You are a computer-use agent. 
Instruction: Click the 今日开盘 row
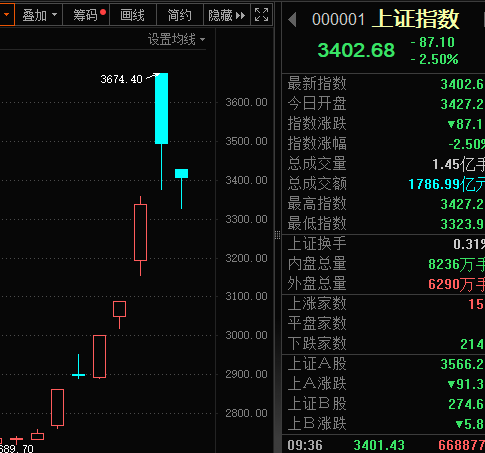(x=383, y=104)
